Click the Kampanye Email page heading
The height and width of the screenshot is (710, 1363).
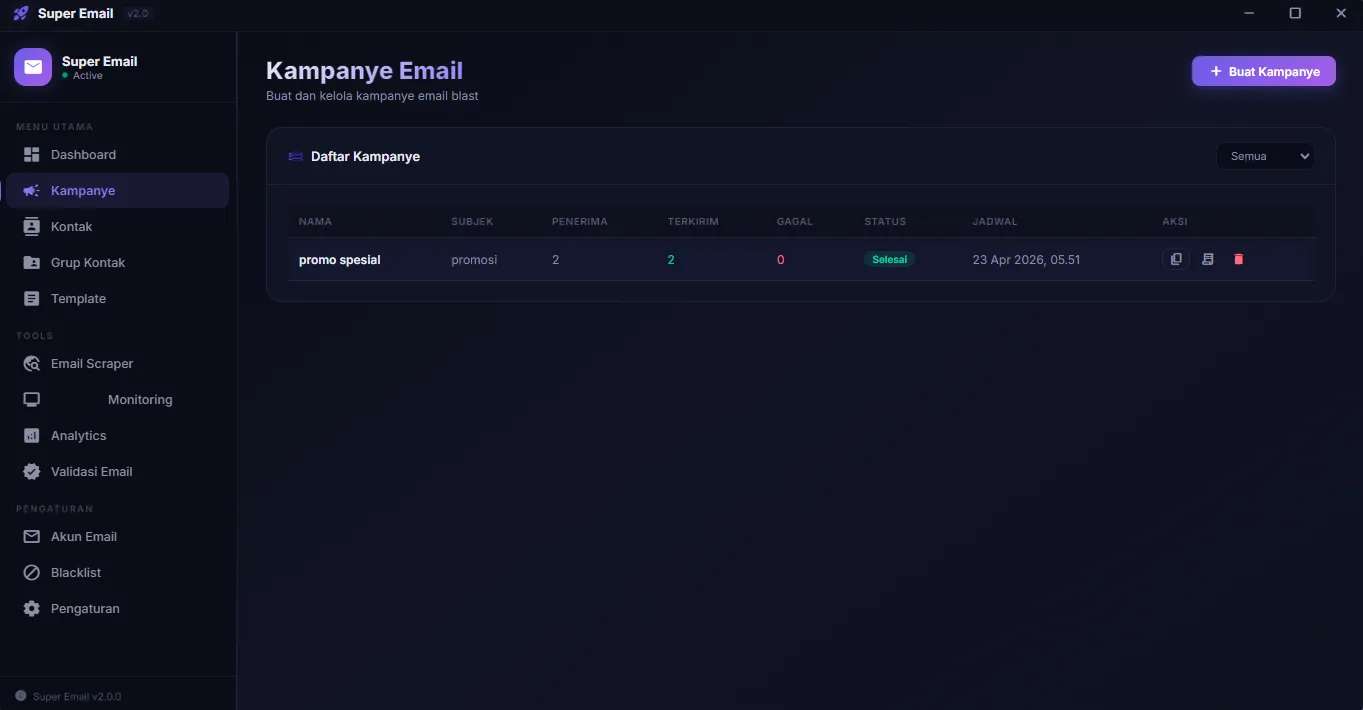[364, 71]
